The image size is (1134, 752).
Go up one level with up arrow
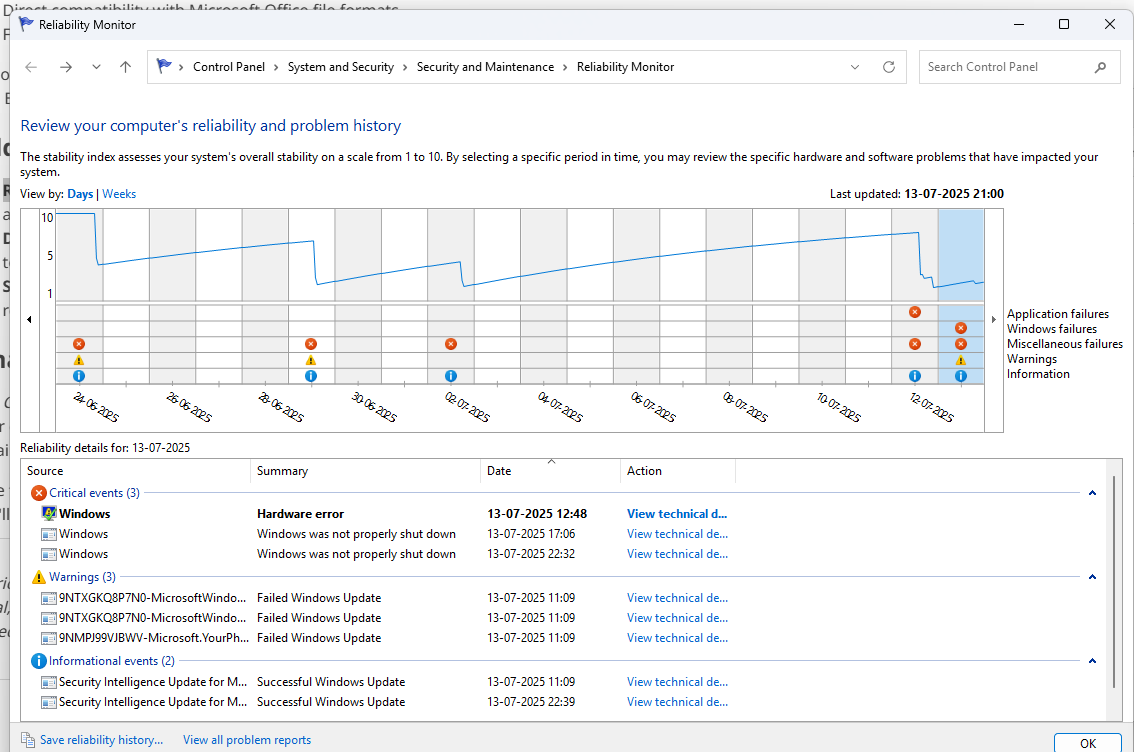point(125,67)
